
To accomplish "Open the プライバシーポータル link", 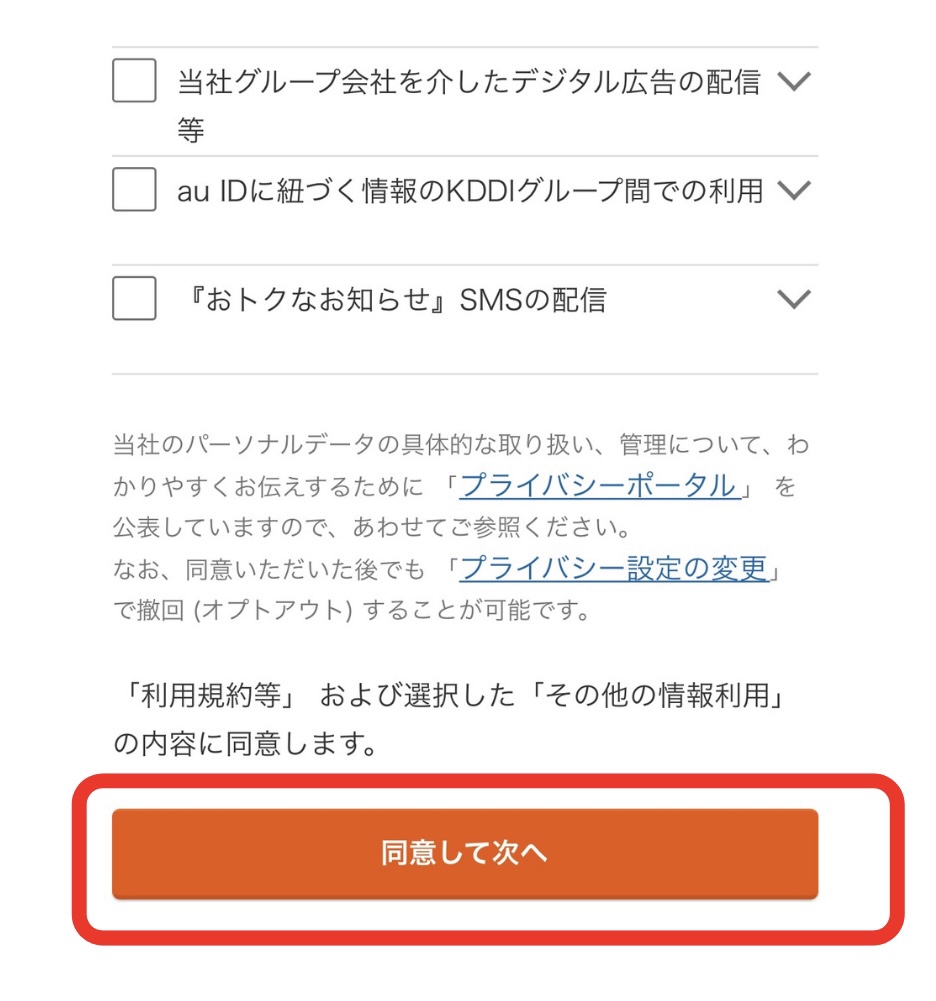I will [x=598, y=486].
